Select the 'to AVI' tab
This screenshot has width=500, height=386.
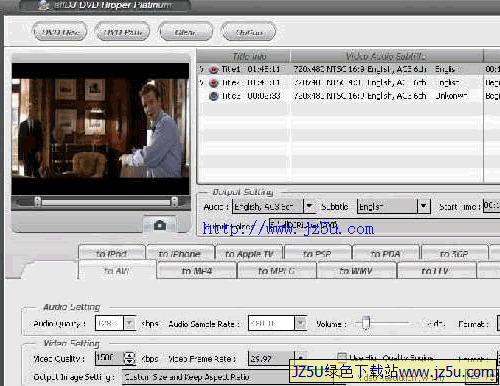pyautogui.click(x=117, y=270)
